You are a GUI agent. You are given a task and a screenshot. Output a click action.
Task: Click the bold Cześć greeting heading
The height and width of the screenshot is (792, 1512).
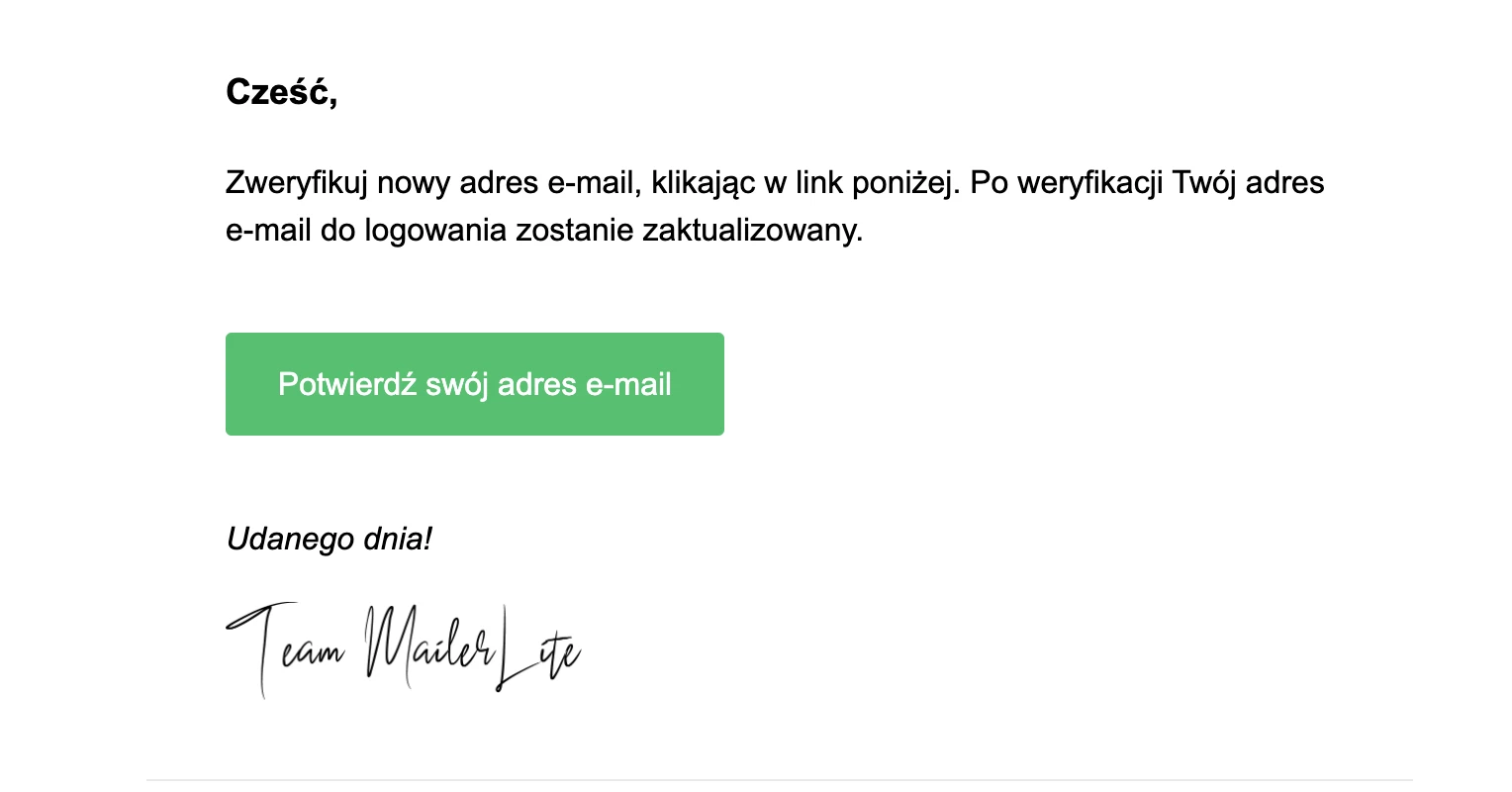tap(281, 92)
